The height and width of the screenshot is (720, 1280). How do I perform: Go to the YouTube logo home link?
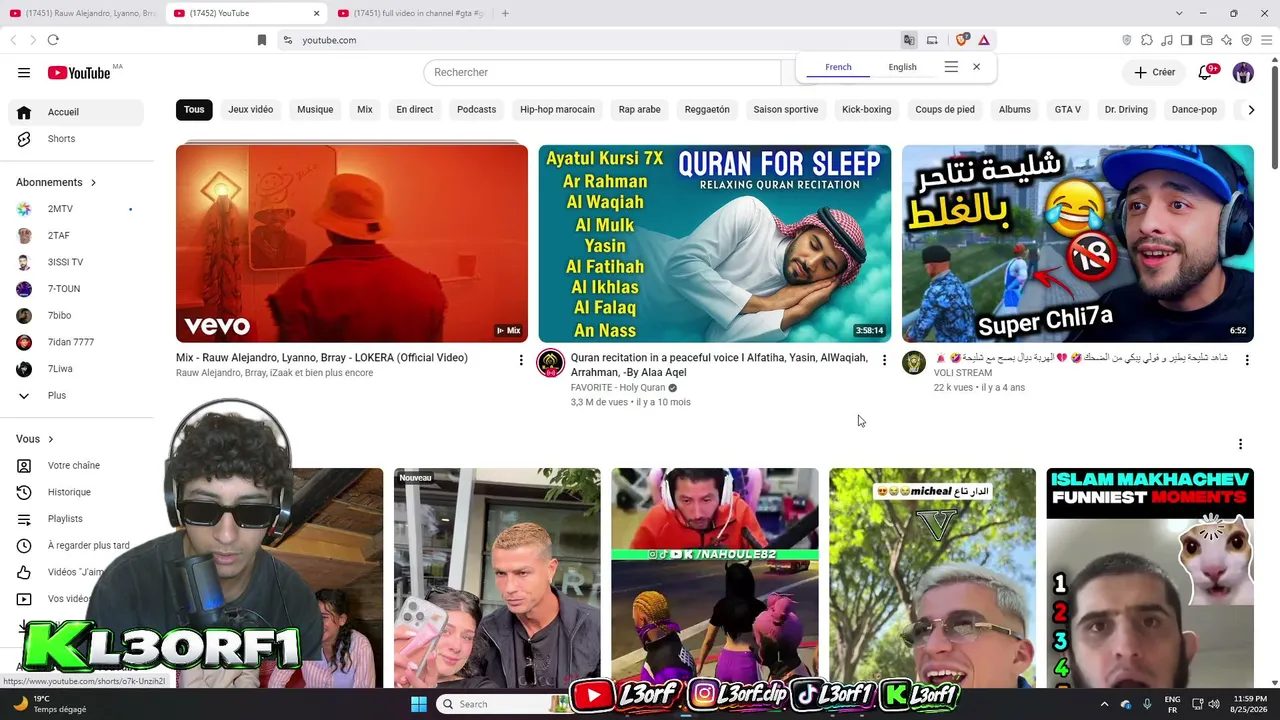tap(79, 73)
